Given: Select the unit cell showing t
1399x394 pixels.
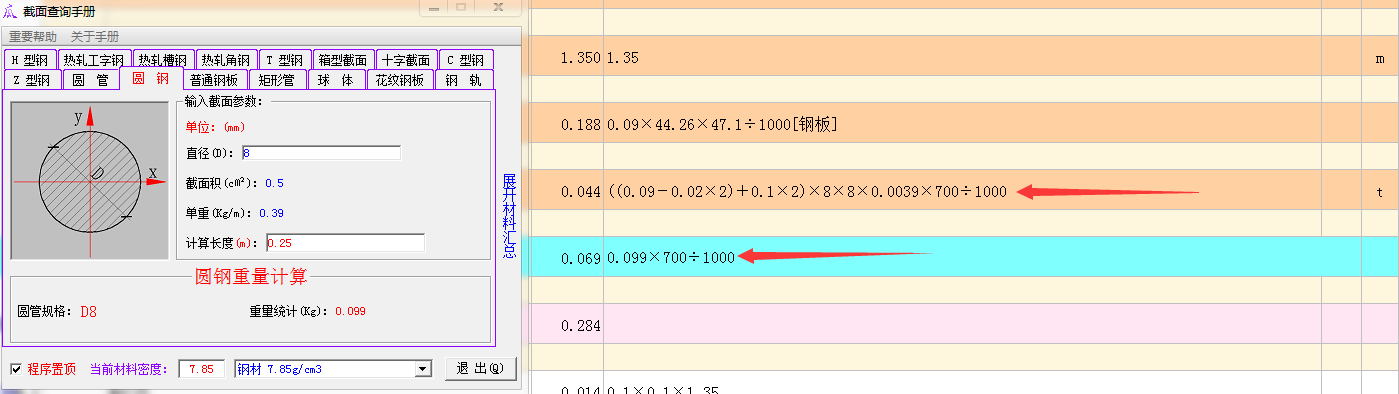Looking at the screenshot, I should tap(1380, 191).
